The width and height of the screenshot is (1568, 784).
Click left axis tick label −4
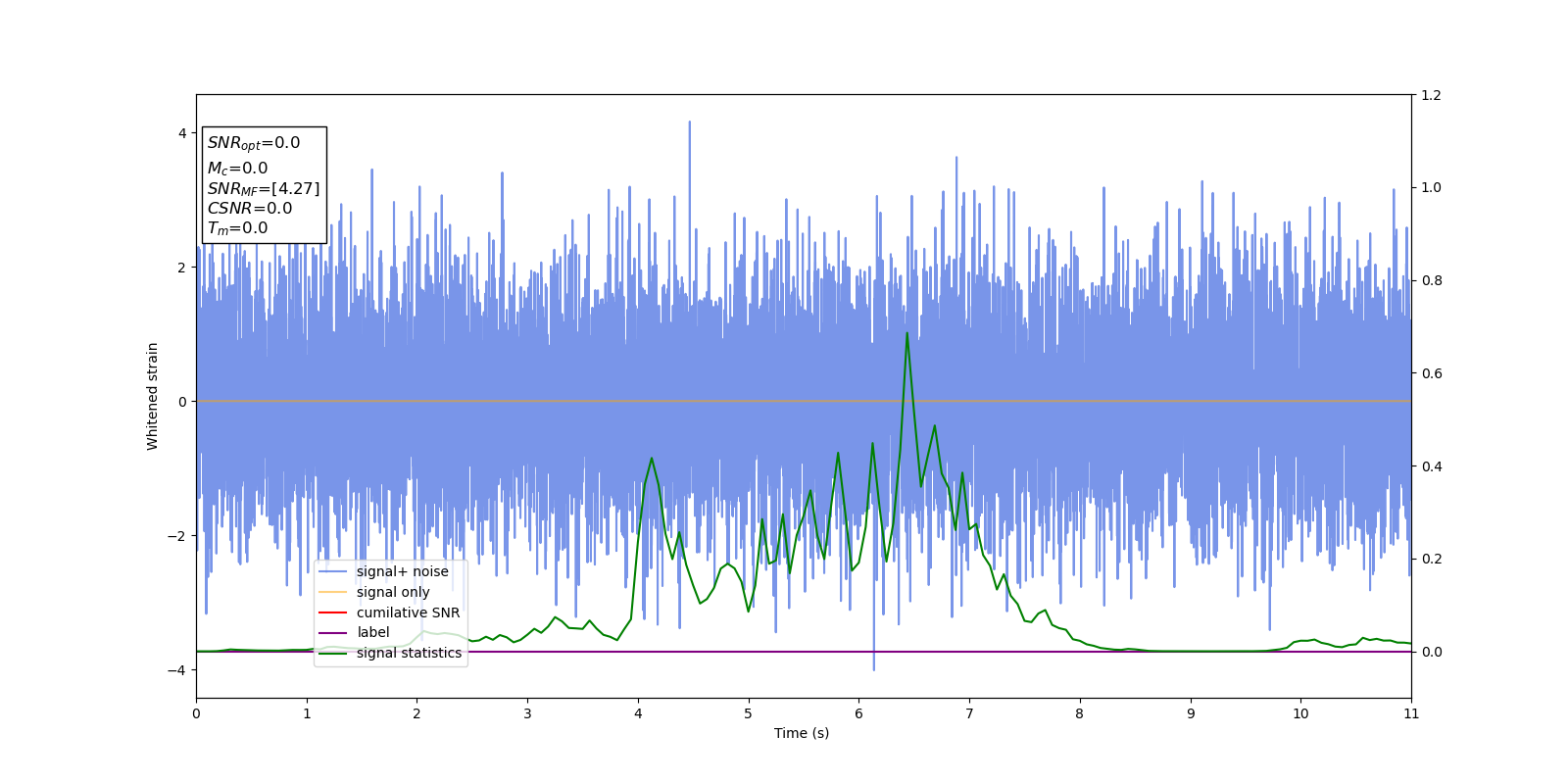[177, 670]
